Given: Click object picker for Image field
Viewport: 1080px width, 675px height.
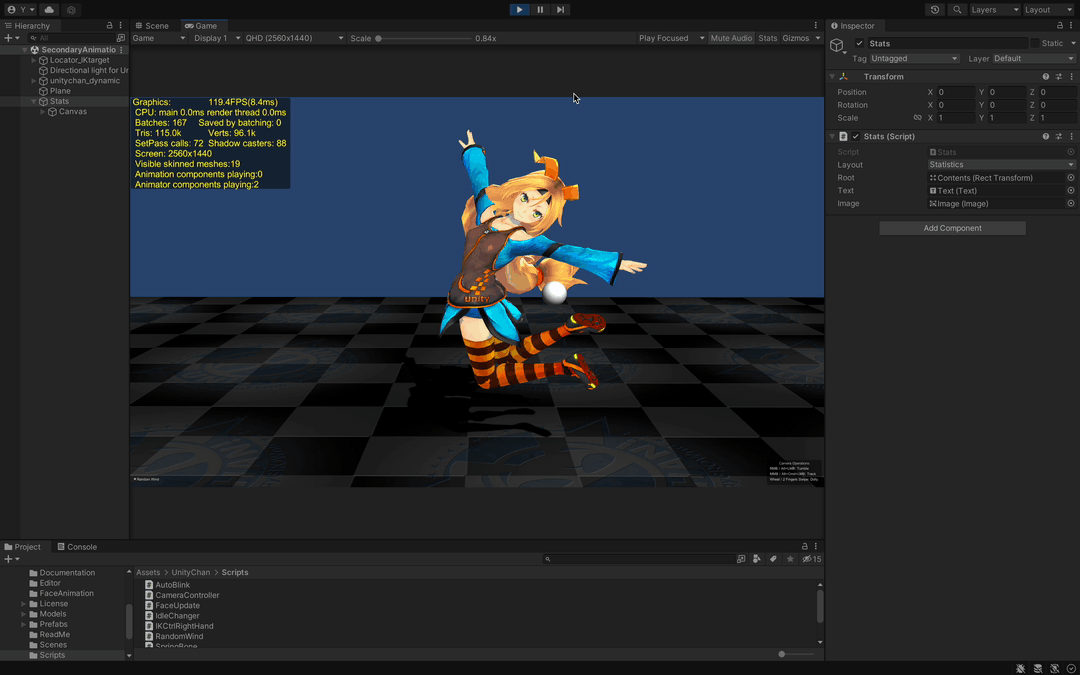Looking at the screenshot, I should [1071, 203].
